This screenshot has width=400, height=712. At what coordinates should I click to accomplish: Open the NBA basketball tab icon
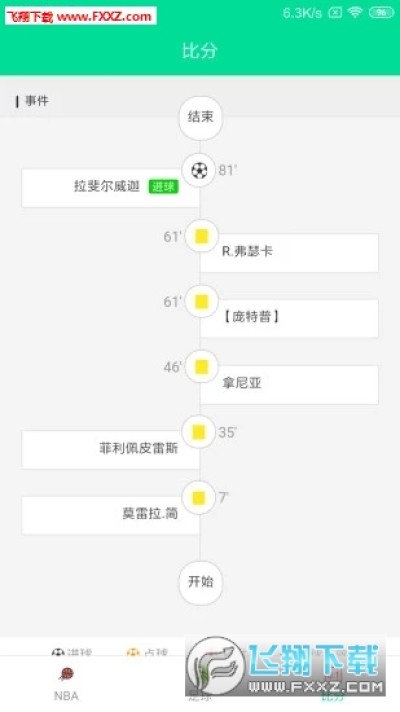pos(66,674)
